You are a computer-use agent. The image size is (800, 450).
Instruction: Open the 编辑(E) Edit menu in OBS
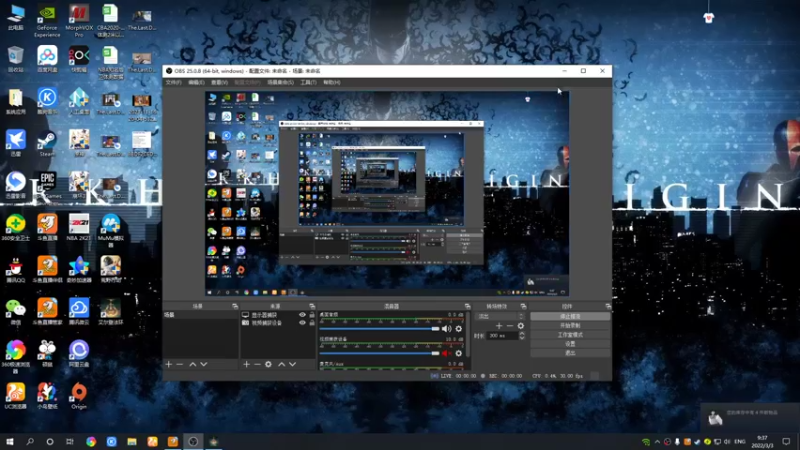point(196,82)
